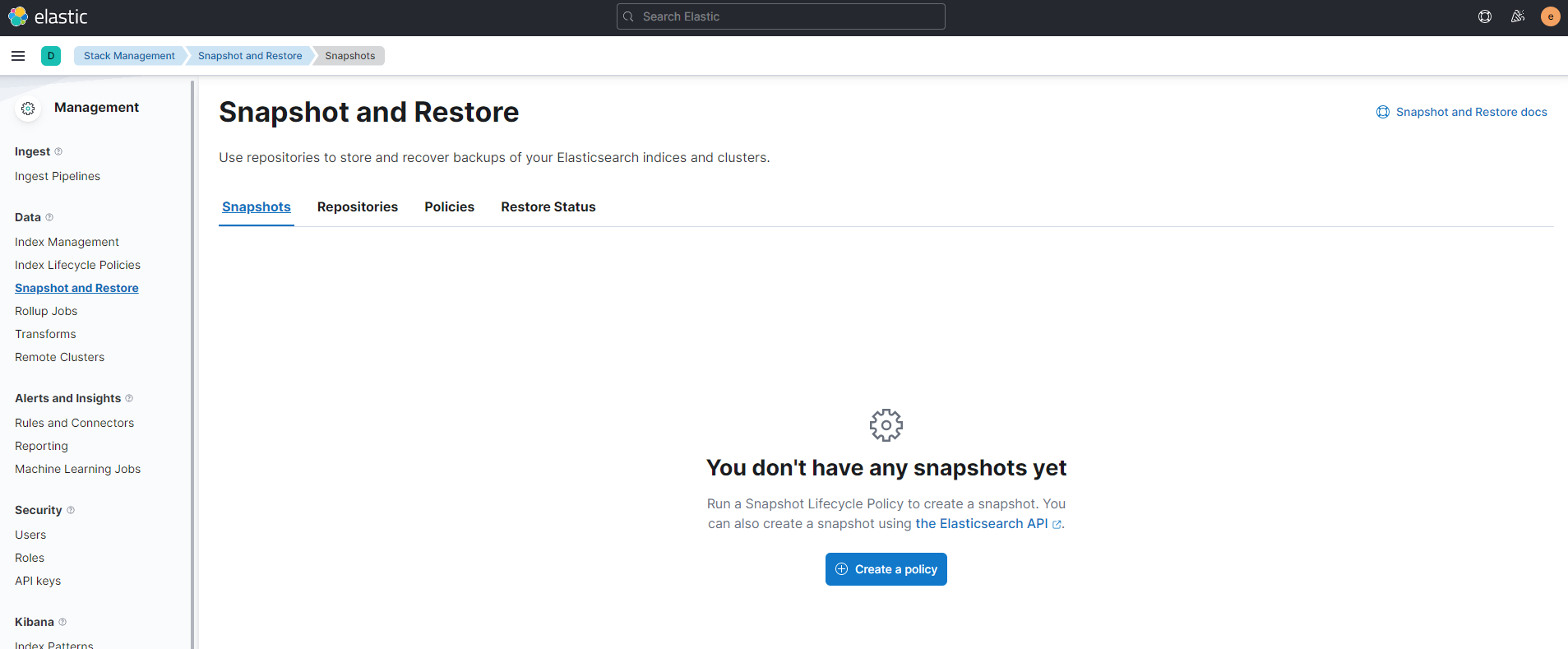1568x649 pixels.
Task: Open the help menu lifebuoy icon
Action: [x=1485, y=16]
